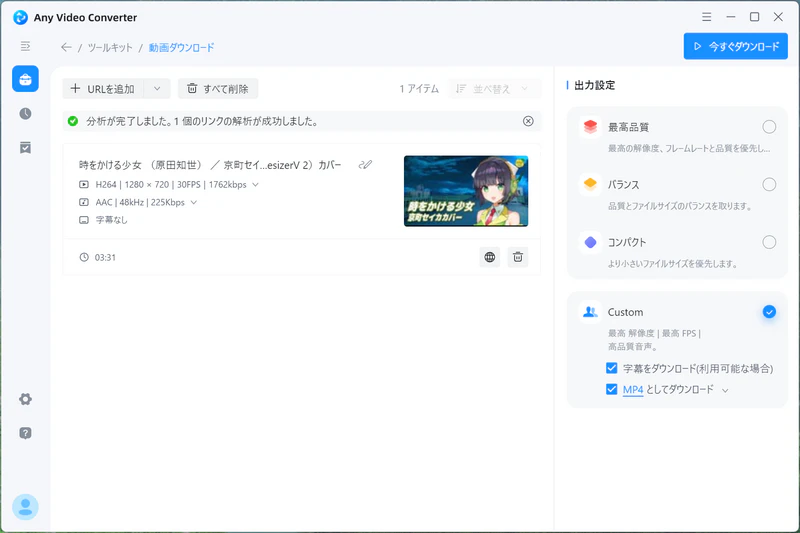Image resolution: width=800 pixels, height=533 pixels.
Task: Click the user account avatar
Action: point(25,507)
